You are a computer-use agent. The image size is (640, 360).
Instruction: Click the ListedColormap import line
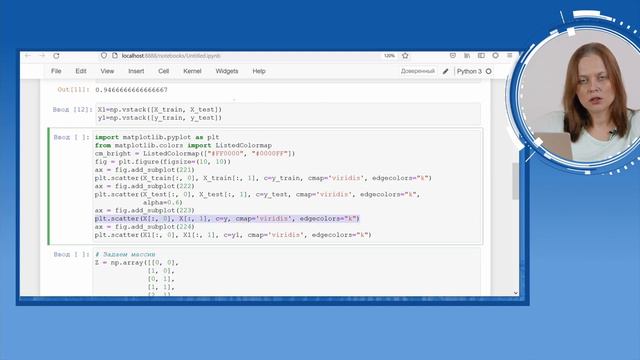(183, 145)
